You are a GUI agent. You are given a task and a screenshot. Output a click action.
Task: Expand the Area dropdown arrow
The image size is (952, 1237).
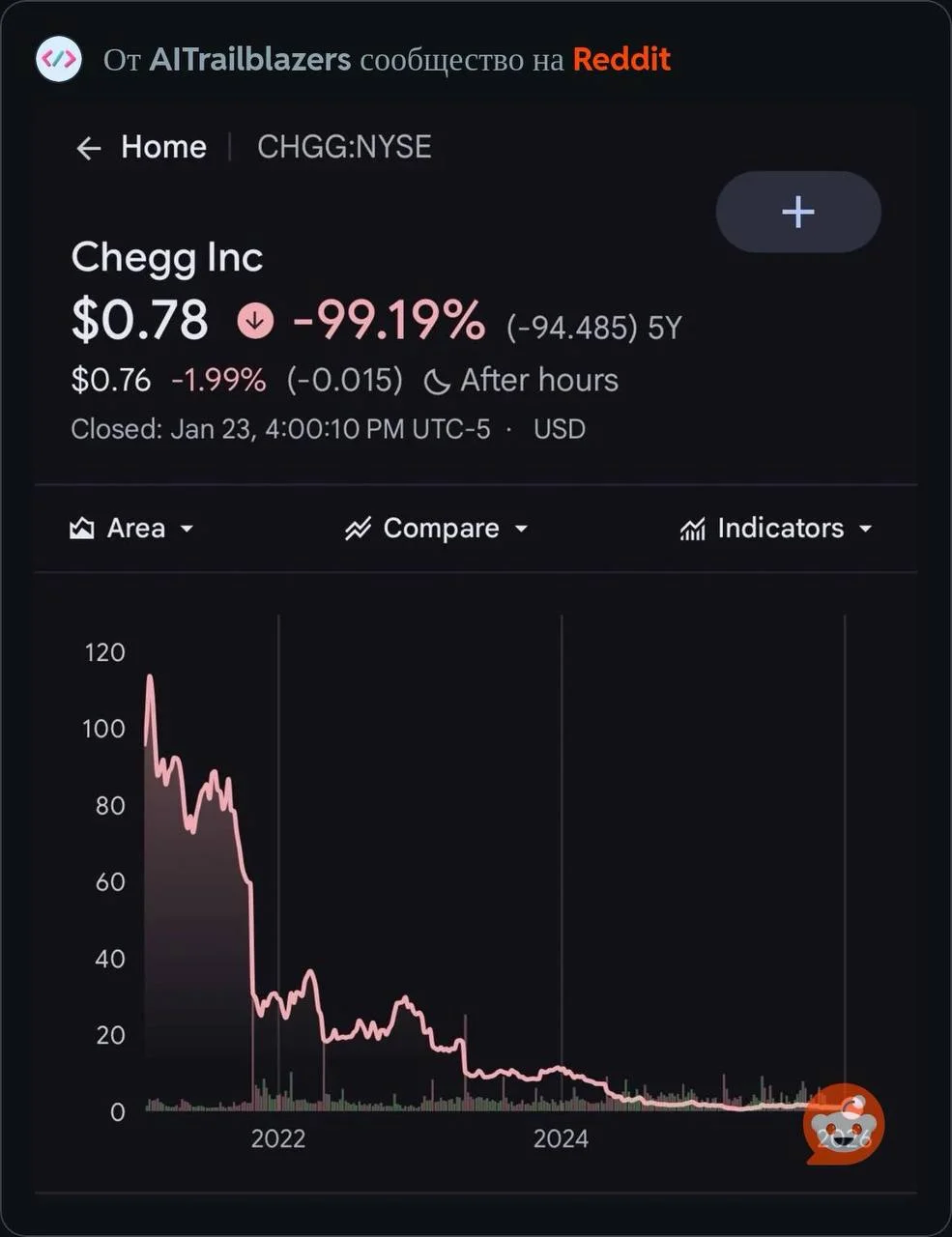pyautogui.click(x=188, y=529)
